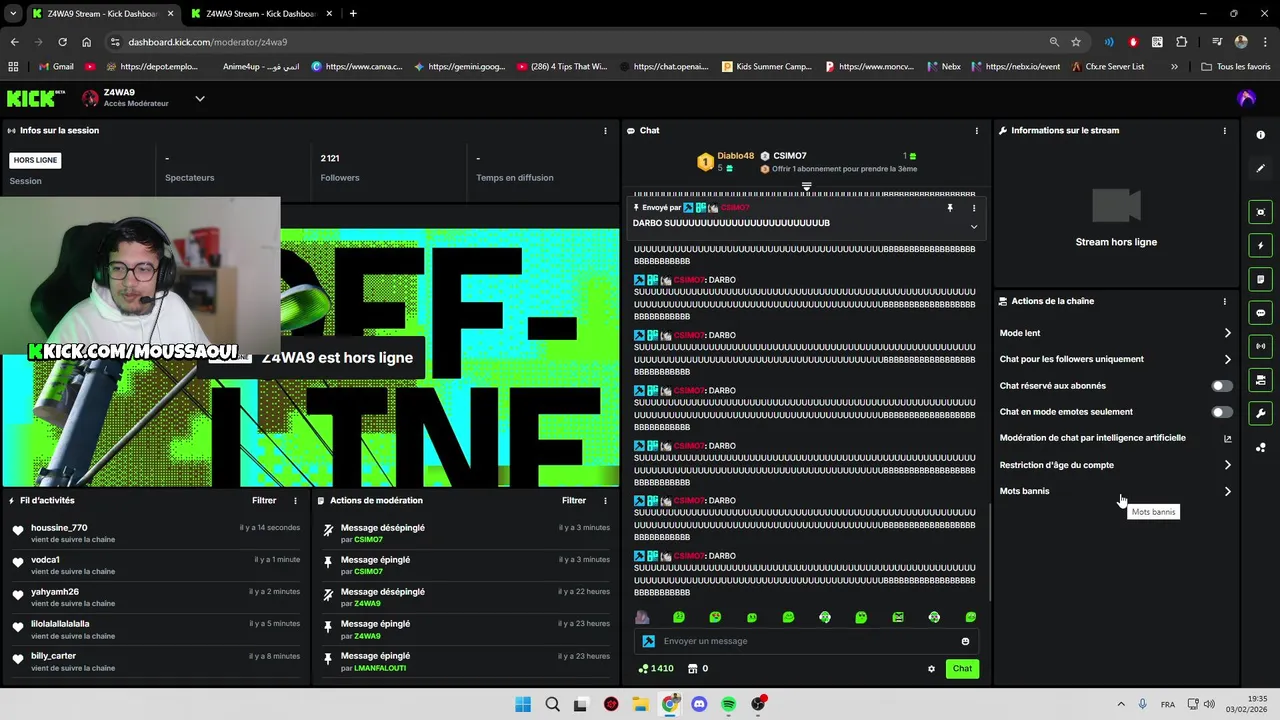Switch to first Z4WA9 Stream browser tab
Screen dimensions: 1280x720
100,14
